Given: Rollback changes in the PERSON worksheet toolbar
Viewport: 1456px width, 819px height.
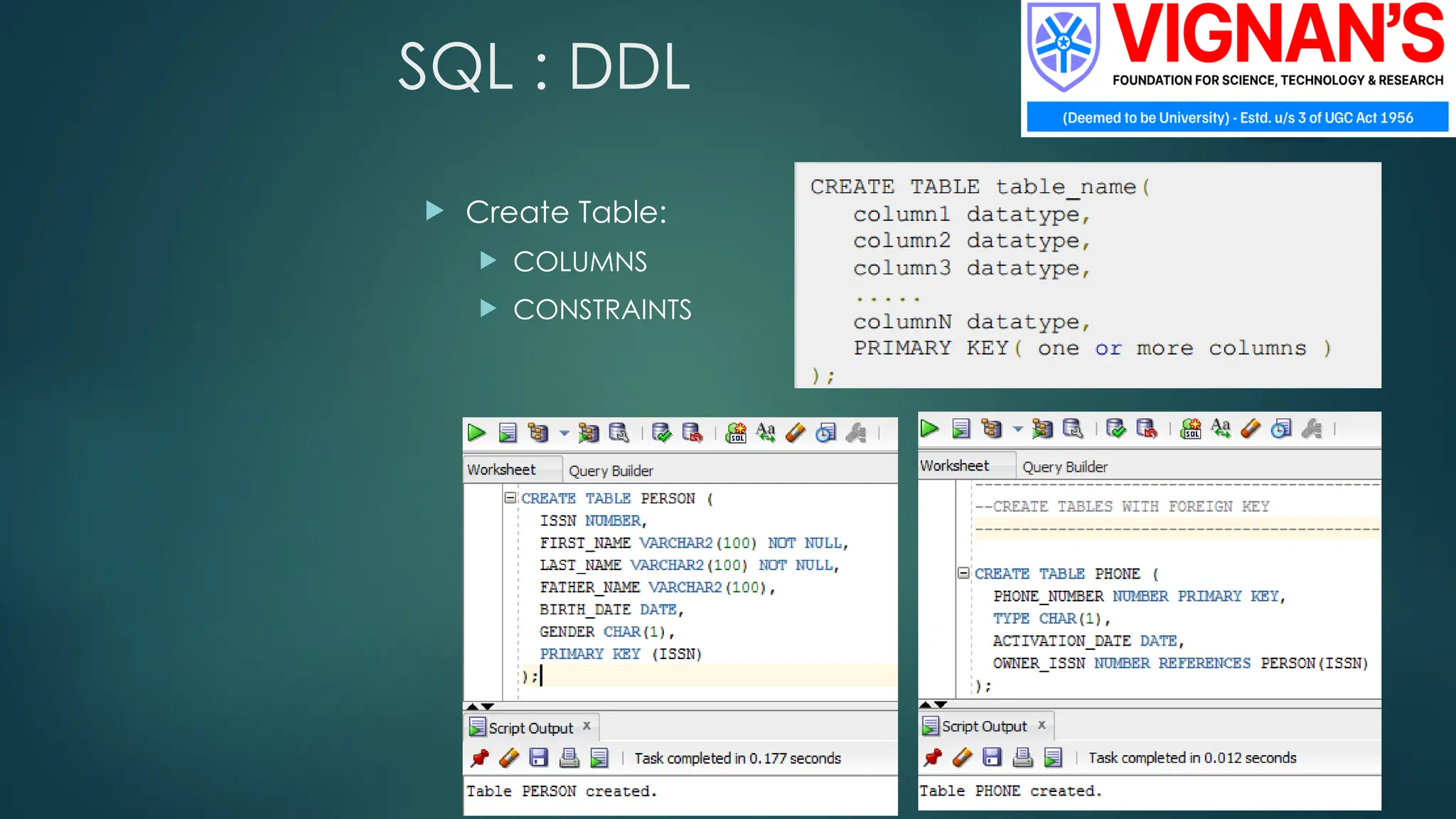Looking at the screenshot, I should coord(692,433).
